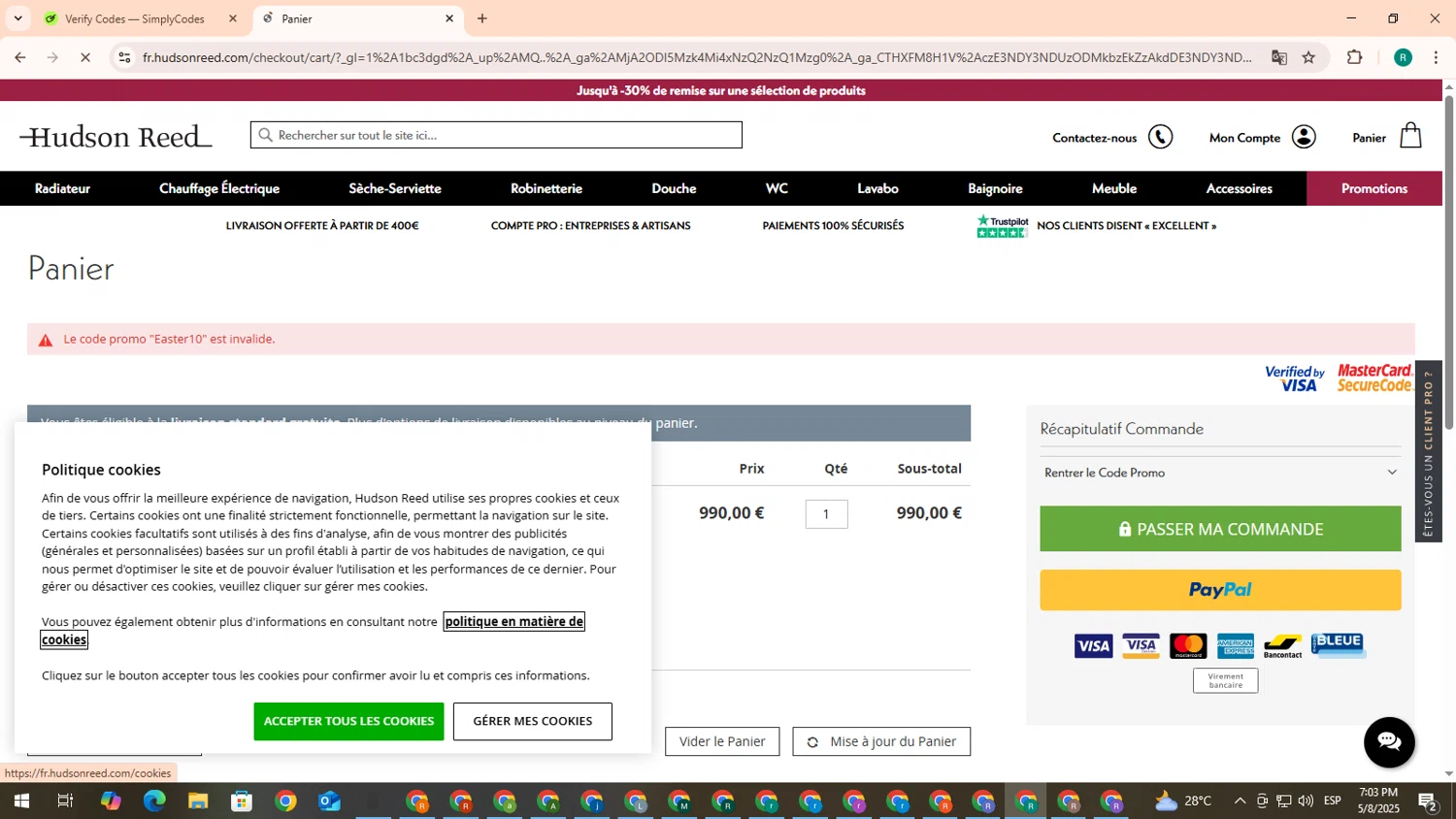1456x819 pixels.
Task: Open the Lavabo menu
Action: tap(877, 188)
